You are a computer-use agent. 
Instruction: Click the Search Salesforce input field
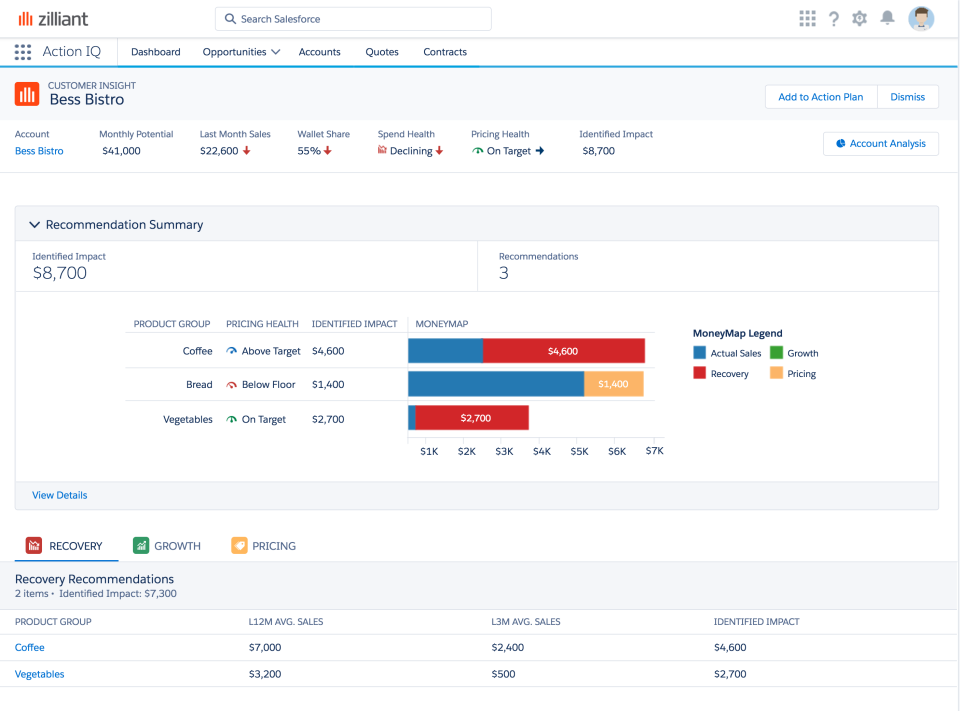pyautogui.click(x=352, y=18)
